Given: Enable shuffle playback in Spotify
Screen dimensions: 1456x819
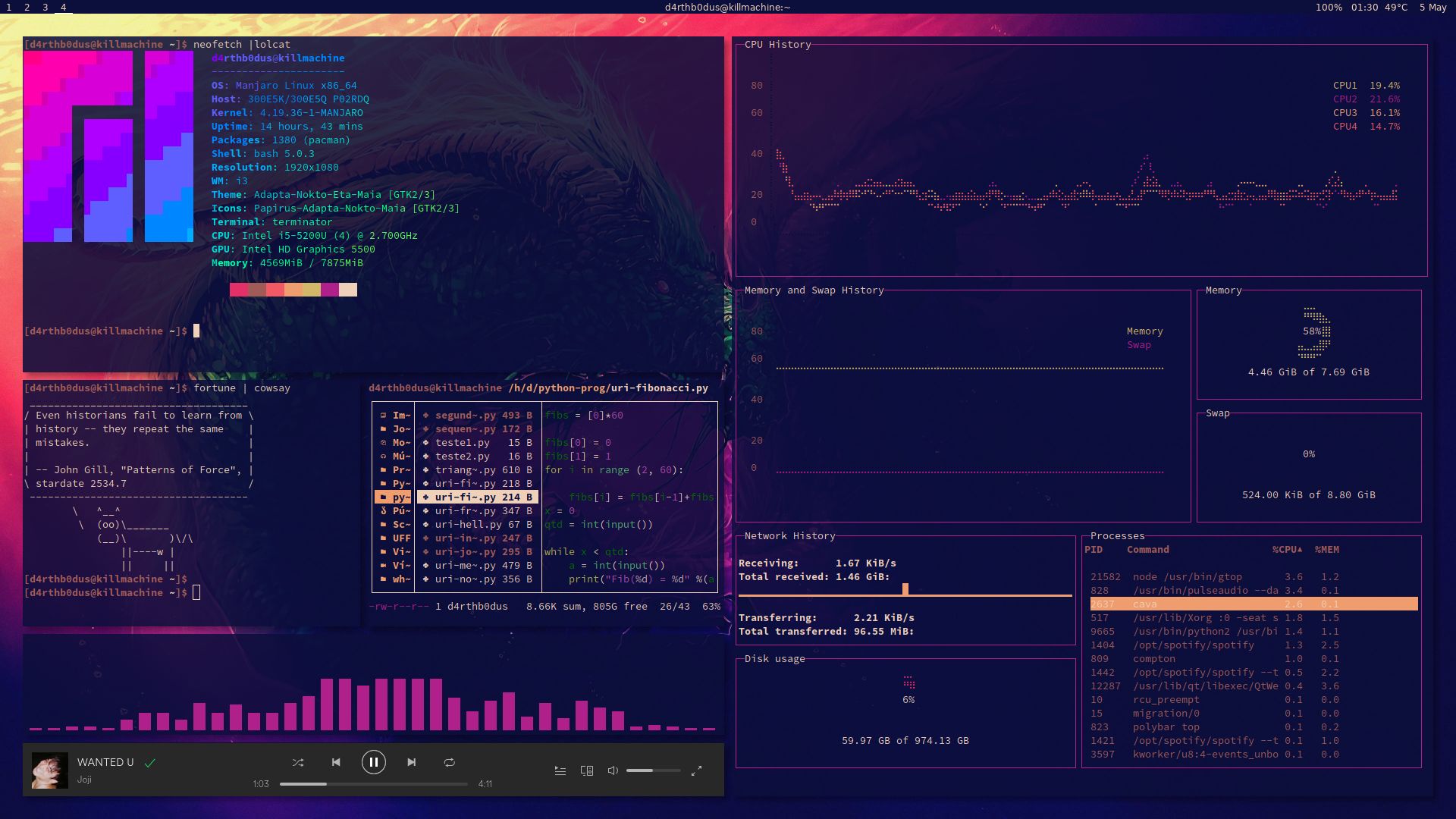Looking at the screenshot, I should [x=298, y=762].
